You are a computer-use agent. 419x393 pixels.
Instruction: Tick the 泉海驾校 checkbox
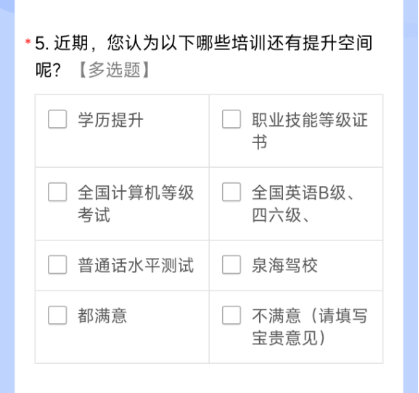pyautogui.click(x=231, y=265)
